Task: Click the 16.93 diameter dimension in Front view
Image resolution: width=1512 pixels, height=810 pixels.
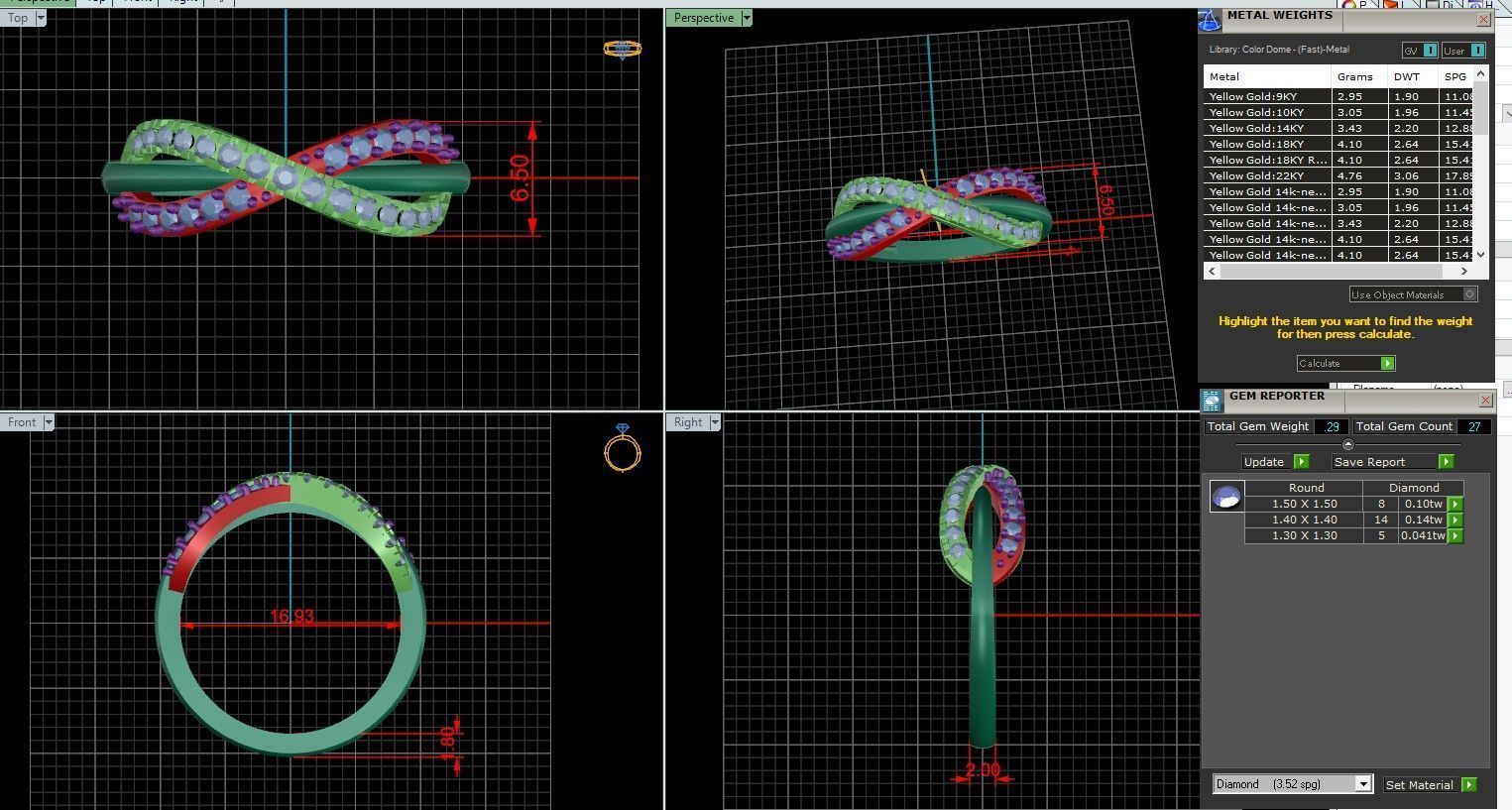Action: click(291, 617)
